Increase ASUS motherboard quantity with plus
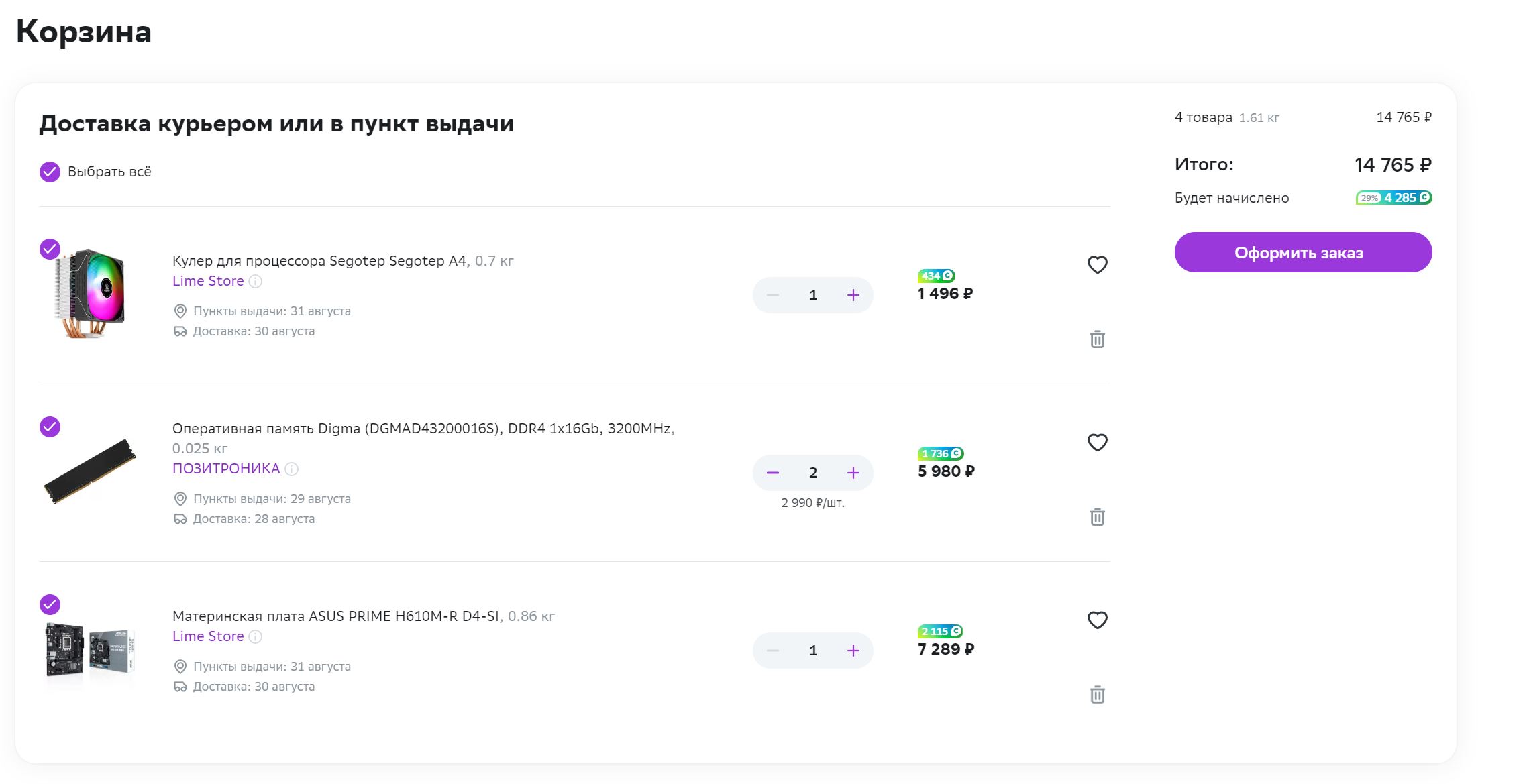The width and height of the screenshot is (1527, 784). pyautogui.click(x=853, y=651)
